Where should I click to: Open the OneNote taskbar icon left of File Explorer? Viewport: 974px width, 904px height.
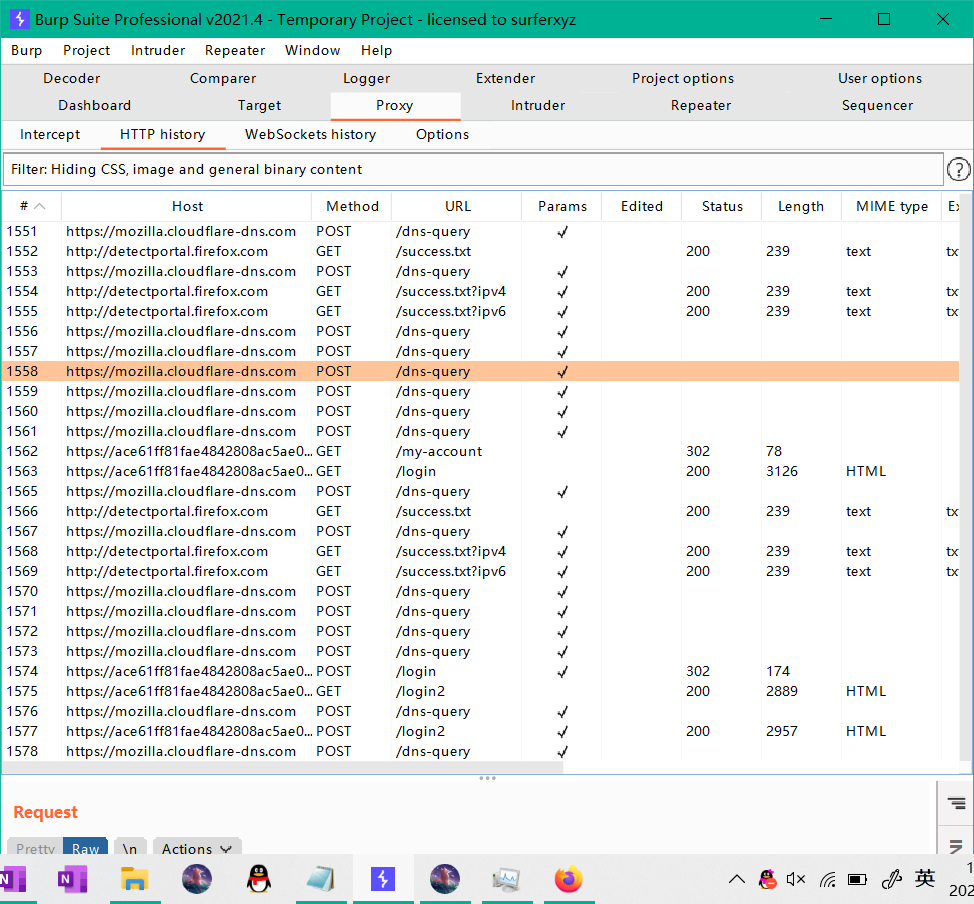tap(73, 879)
